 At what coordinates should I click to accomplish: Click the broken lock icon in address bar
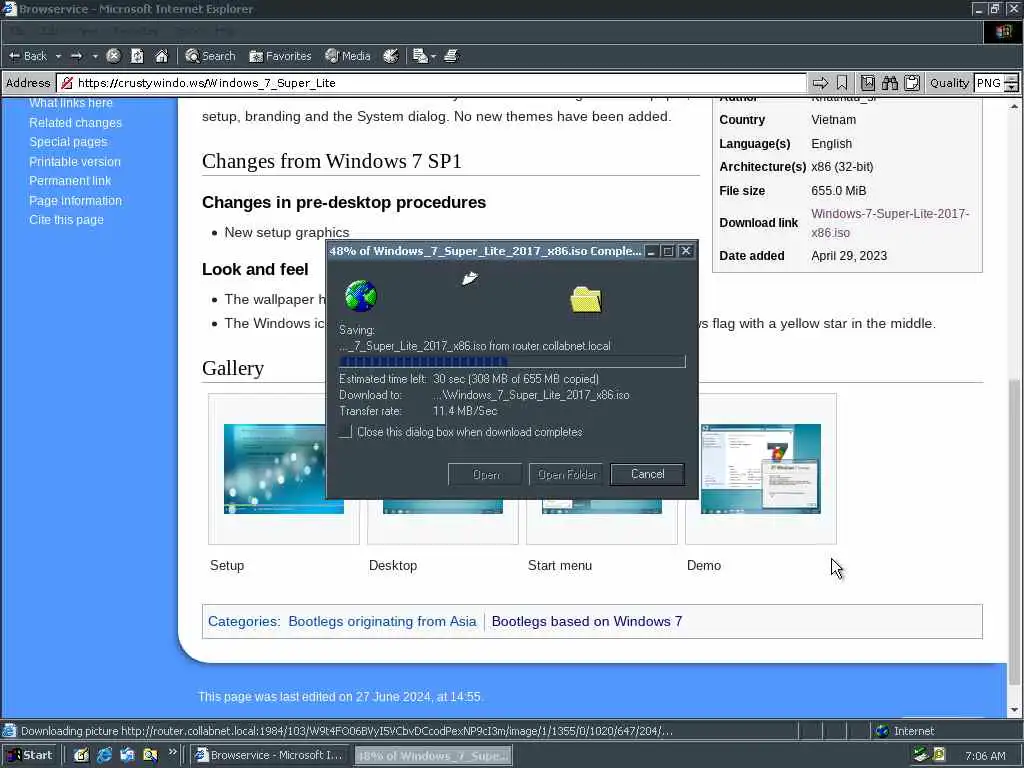coord(67,83)
